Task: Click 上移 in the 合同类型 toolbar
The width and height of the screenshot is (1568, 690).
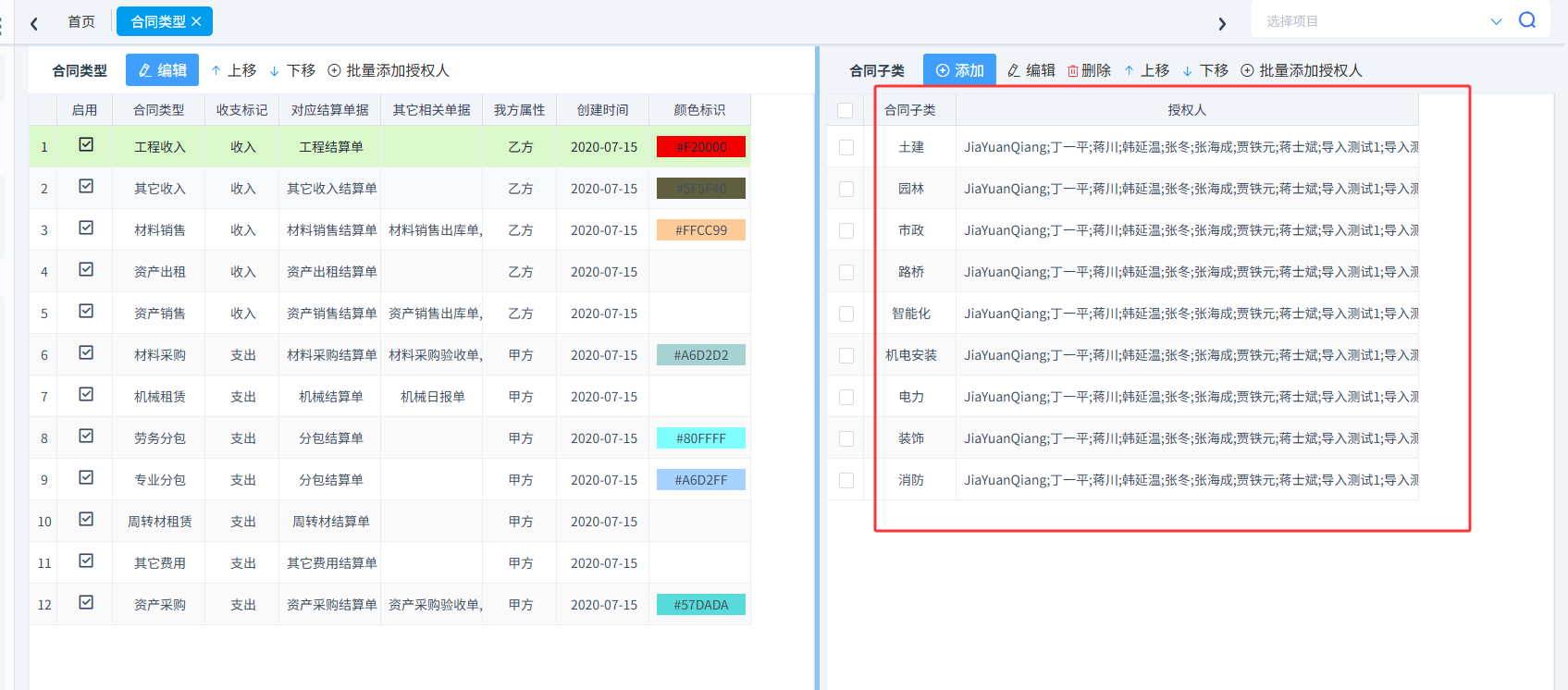Action: [233, 70]
